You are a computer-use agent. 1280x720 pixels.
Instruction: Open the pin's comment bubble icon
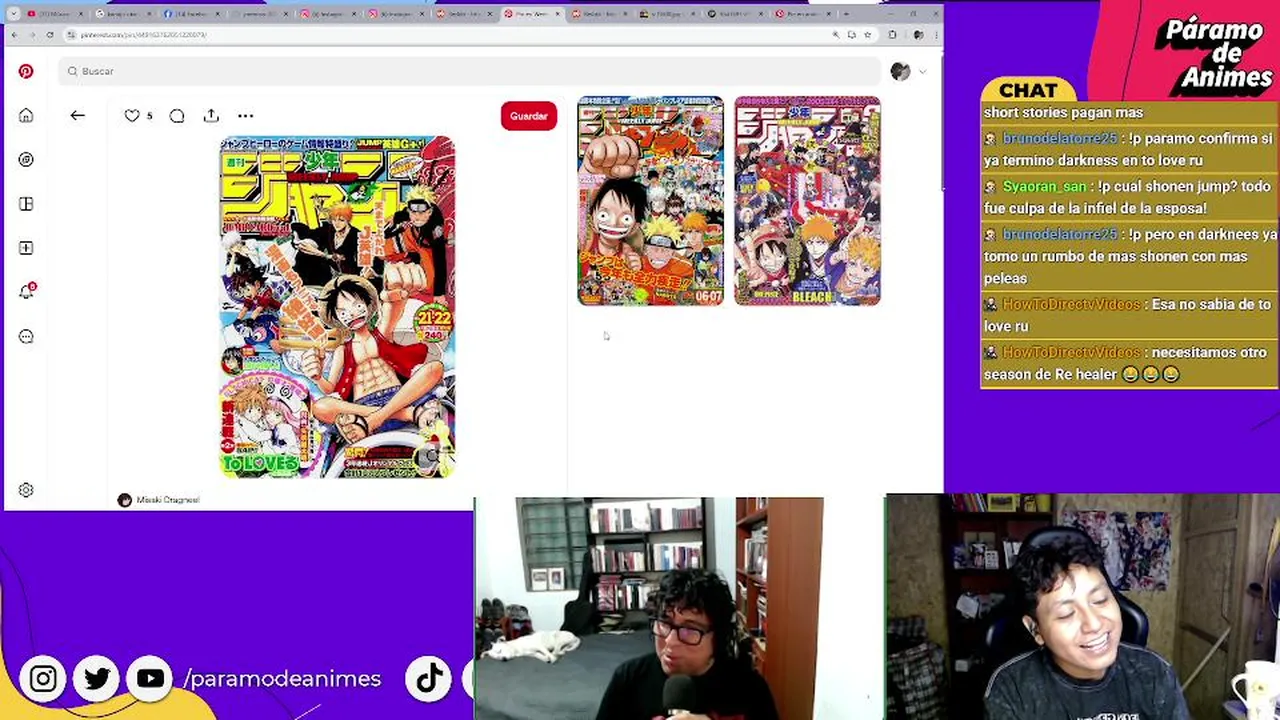tap(177, 116)
